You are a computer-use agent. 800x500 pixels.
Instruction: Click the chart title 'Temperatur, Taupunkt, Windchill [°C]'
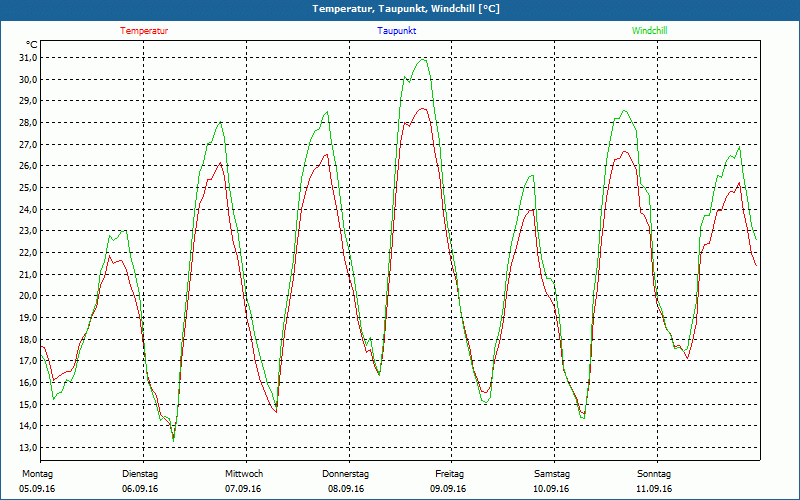[x=406, y=9]
